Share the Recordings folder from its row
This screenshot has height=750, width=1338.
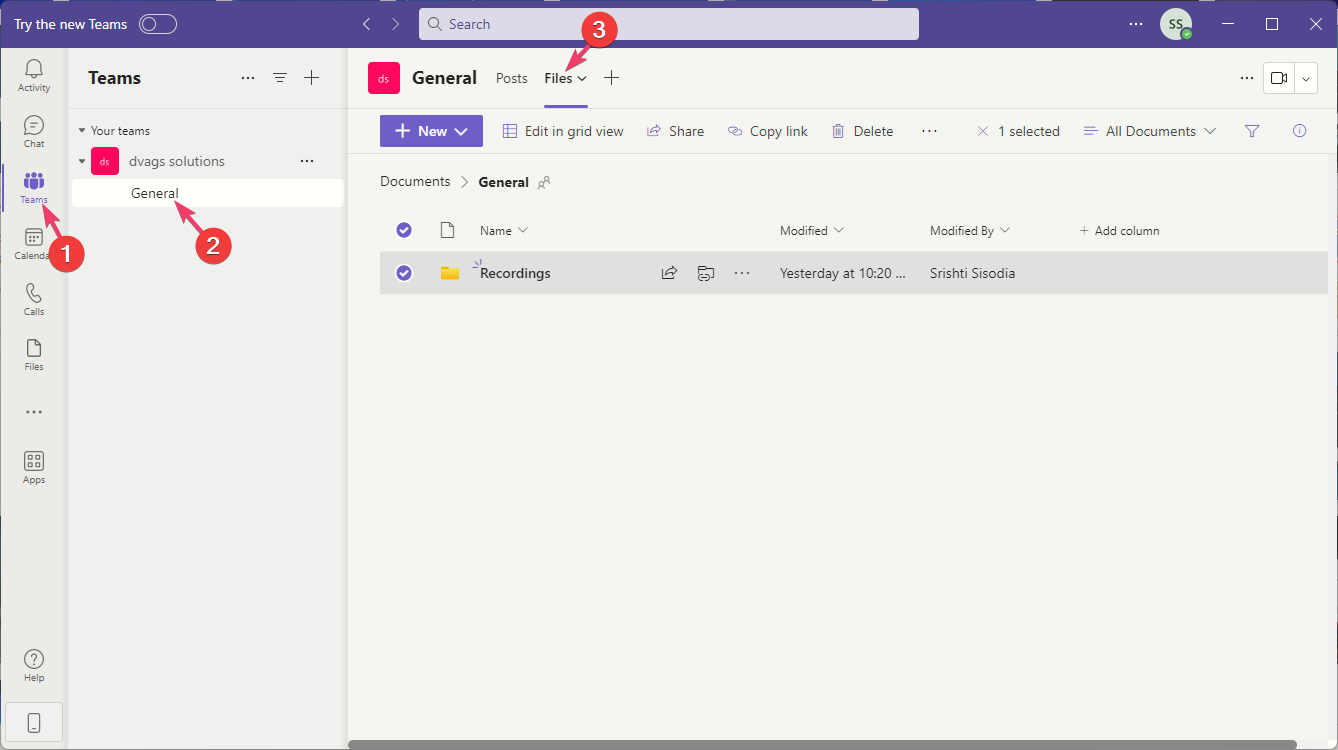tap(670, 273)
